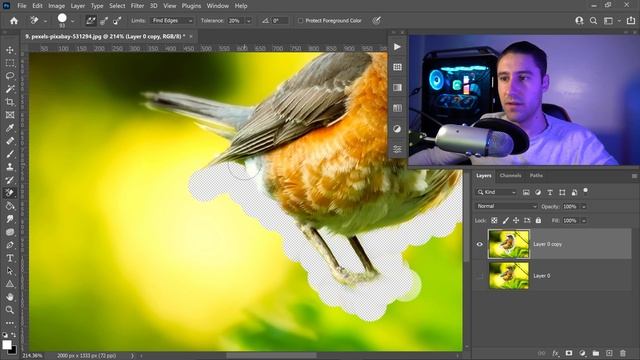Open the Select menu
The width and height of the screenshot is (640, 360).
tap(117, 6)
